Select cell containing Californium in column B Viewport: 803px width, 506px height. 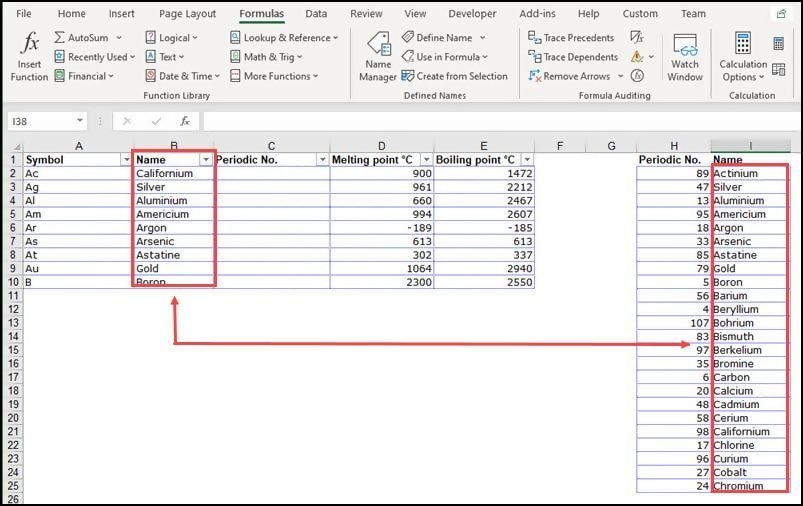(174, 173)
